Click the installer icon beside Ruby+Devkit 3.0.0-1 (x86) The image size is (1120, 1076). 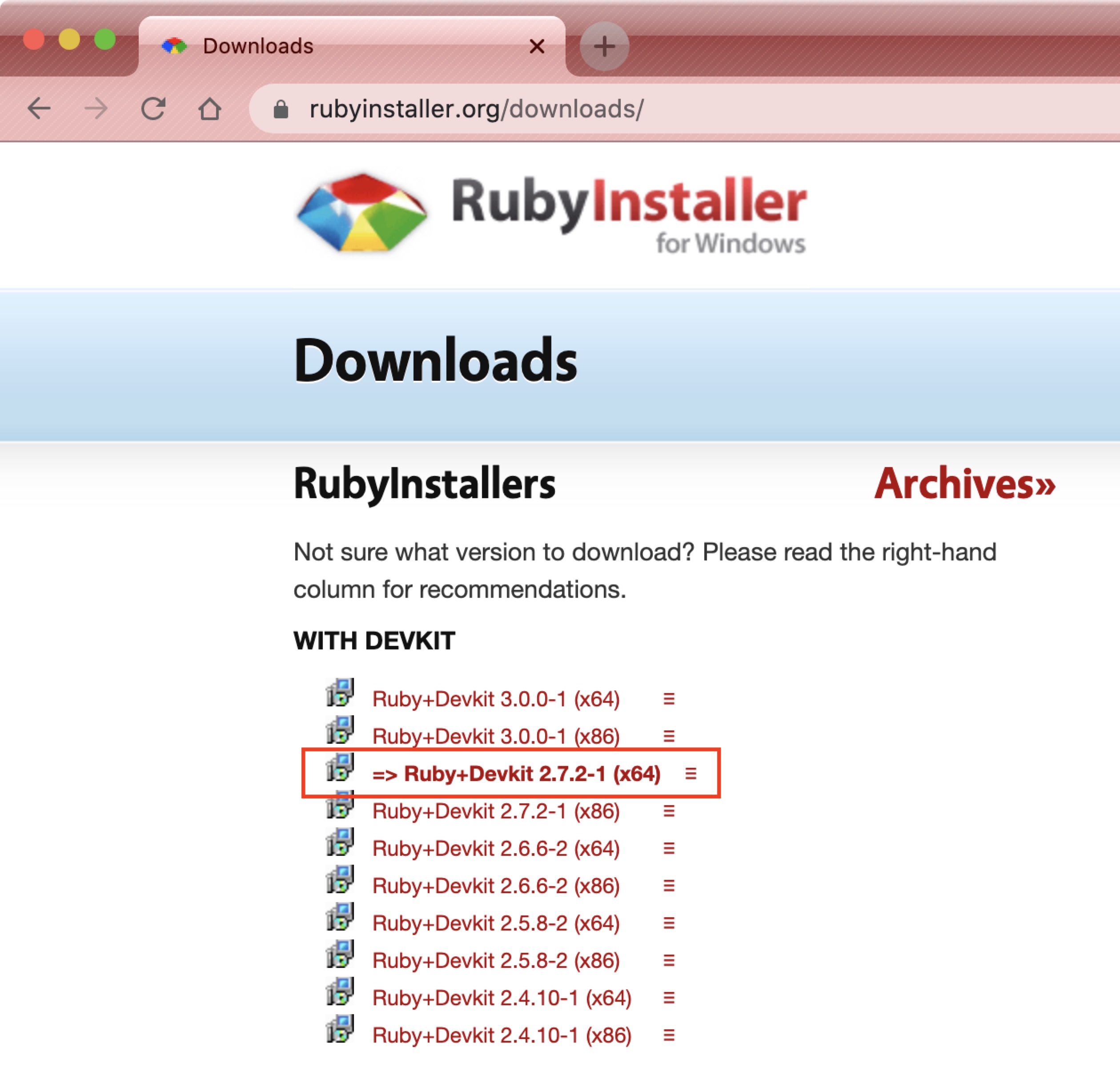tap(340, 729)
